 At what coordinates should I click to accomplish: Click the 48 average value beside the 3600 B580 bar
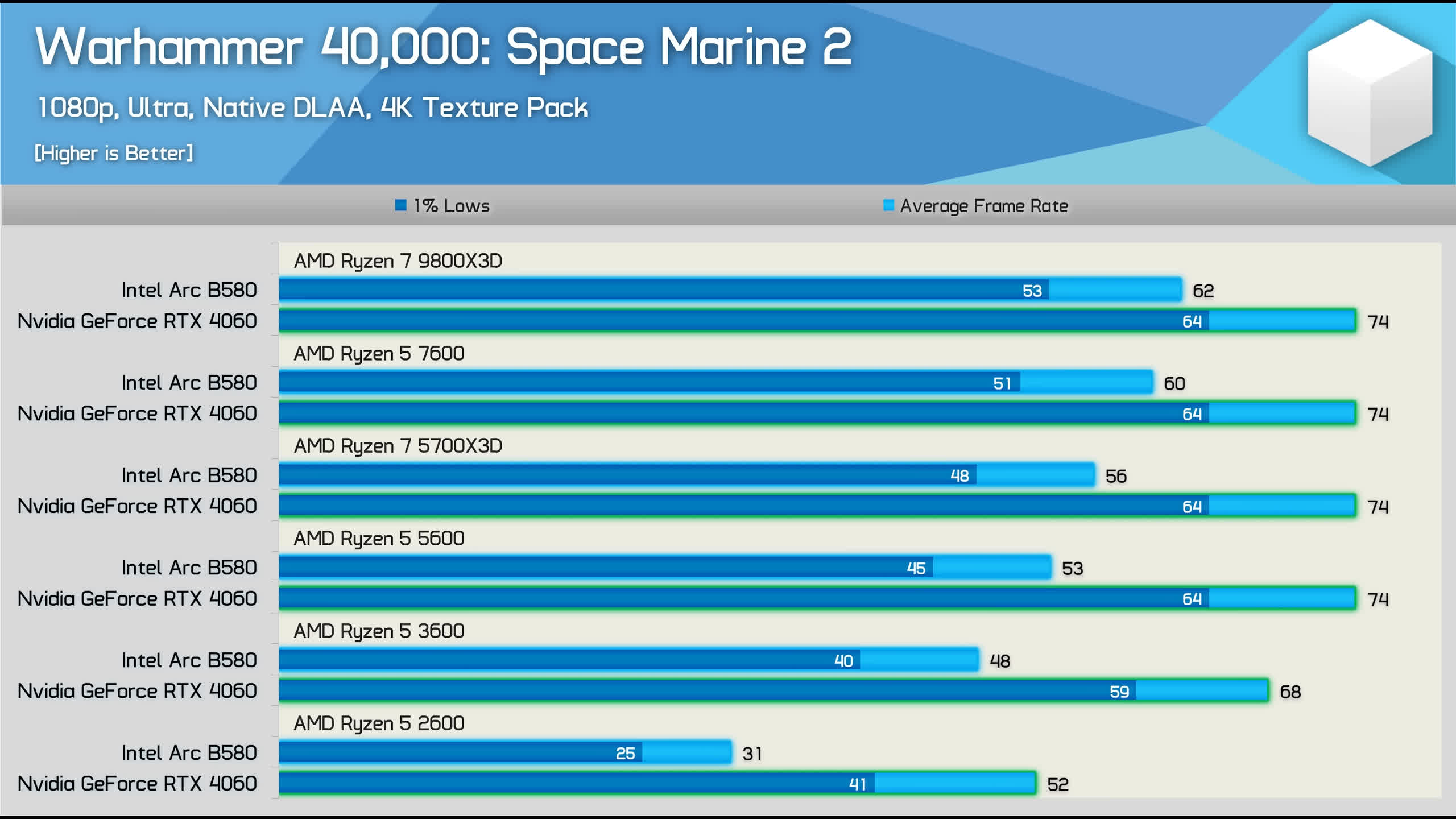click(1000, 661)
